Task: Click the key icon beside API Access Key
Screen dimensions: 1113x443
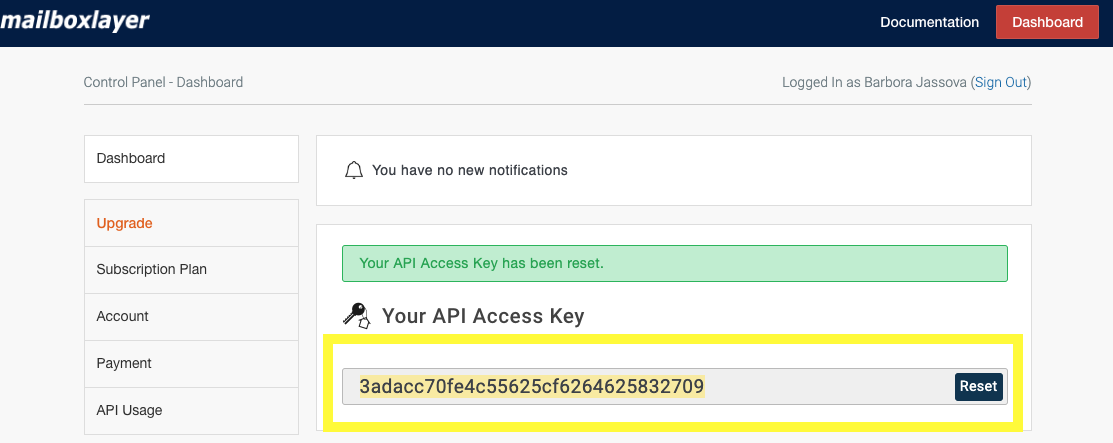Action: (x=357, y=315)
